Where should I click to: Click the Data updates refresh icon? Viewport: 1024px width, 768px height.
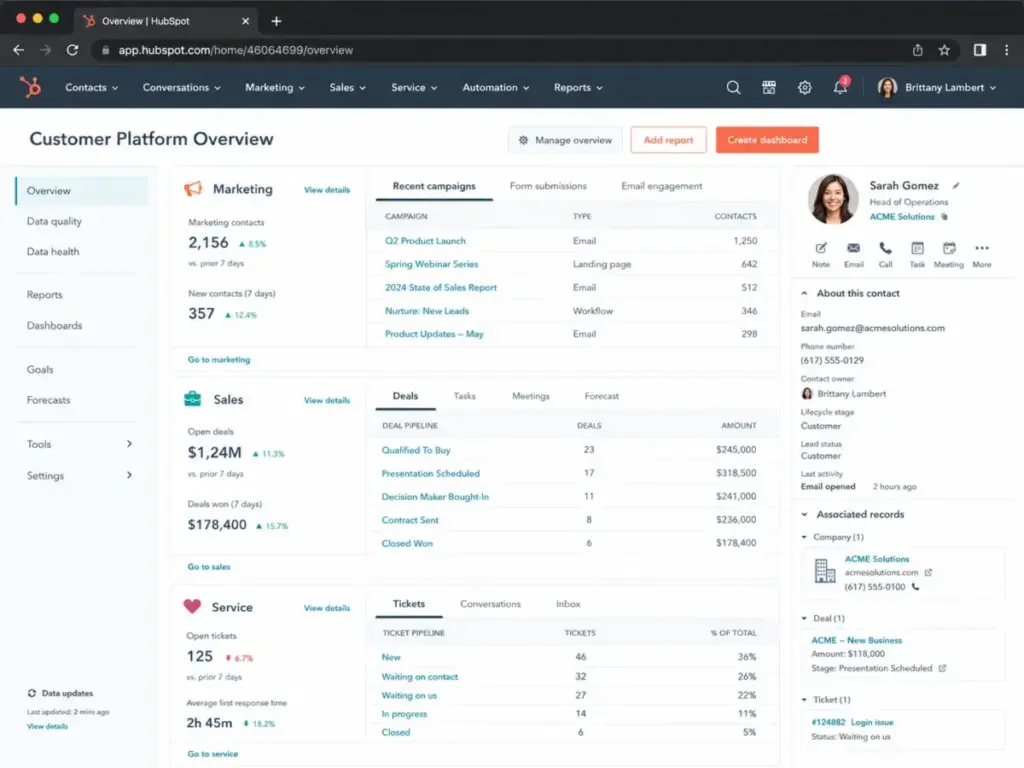(31, 693)
